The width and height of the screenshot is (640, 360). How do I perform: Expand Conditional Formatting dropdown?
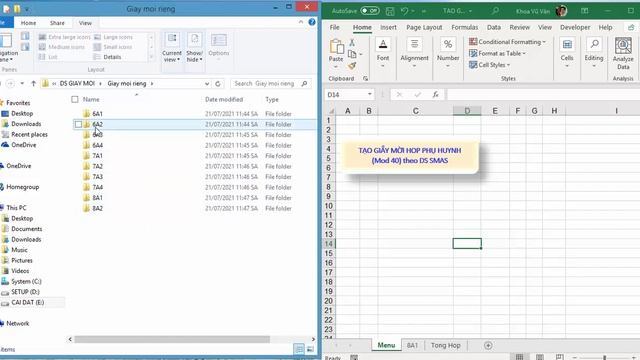pos(544,42)
